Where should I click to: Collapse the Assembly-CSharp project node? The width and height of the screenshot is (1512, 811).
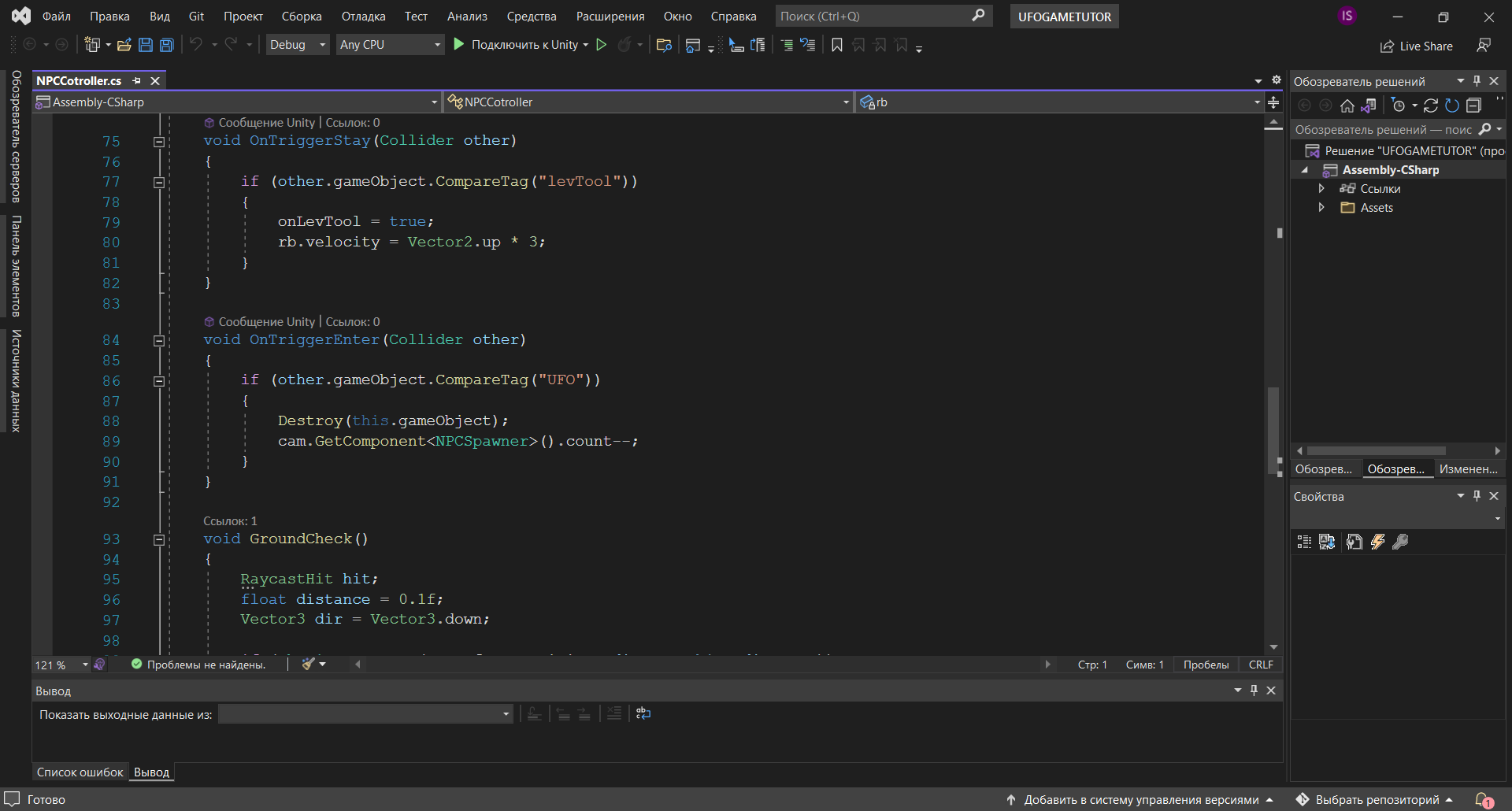[1305, 170]
